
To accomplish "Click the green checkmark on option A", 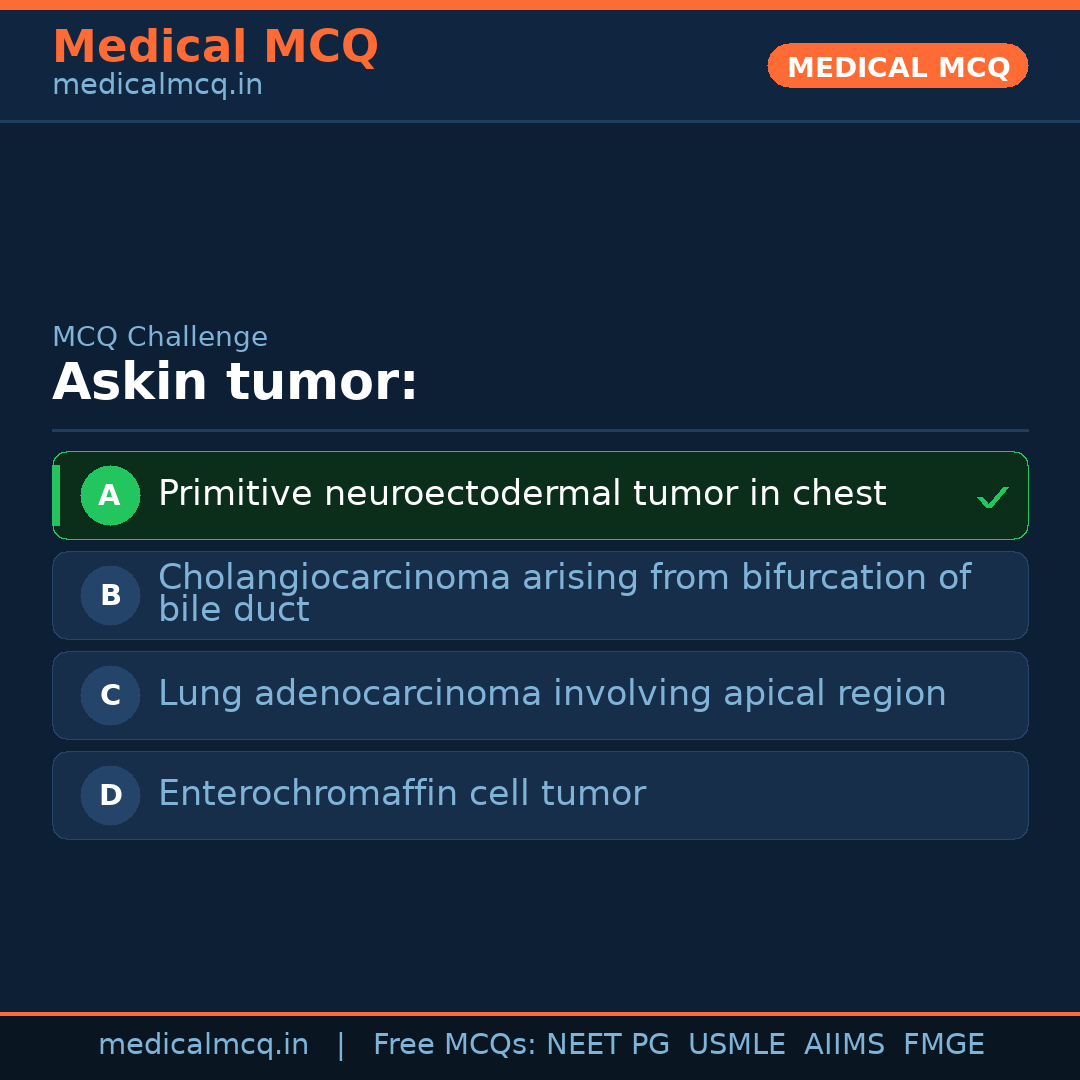I will [x=992, y=497].
